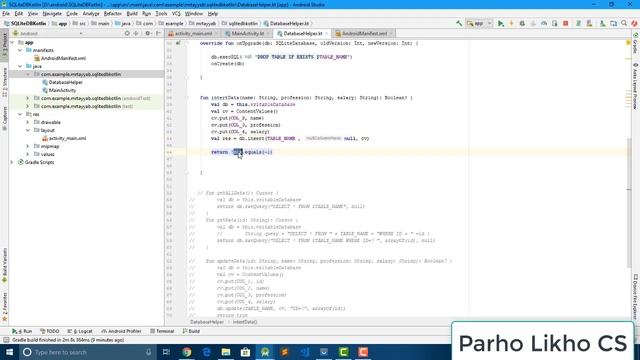Viewport: 640px width, 360px height.
Task: Click the taskbar search box
Action: click(x=88, y=352)
